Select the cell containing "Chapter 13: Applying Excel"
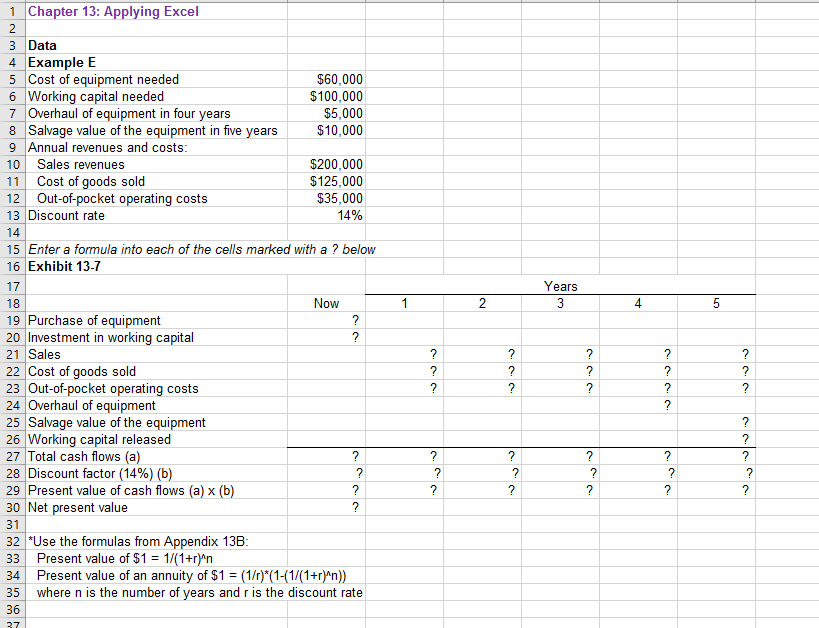 coord(113,11)
